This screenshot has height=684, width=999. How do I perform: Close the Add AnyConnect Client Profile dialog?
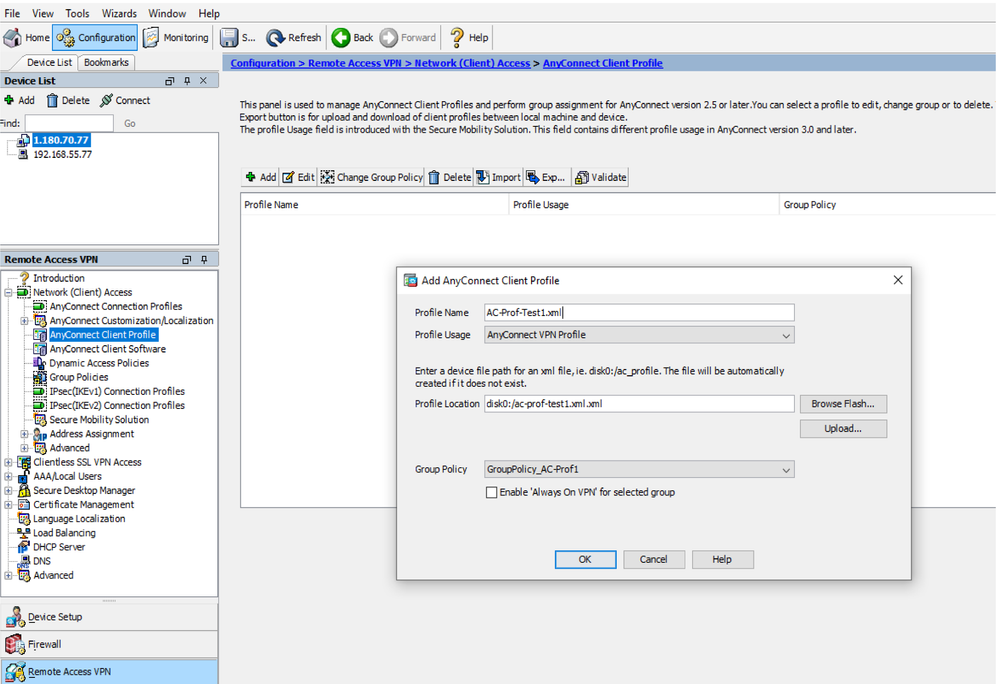coord(898,280)
